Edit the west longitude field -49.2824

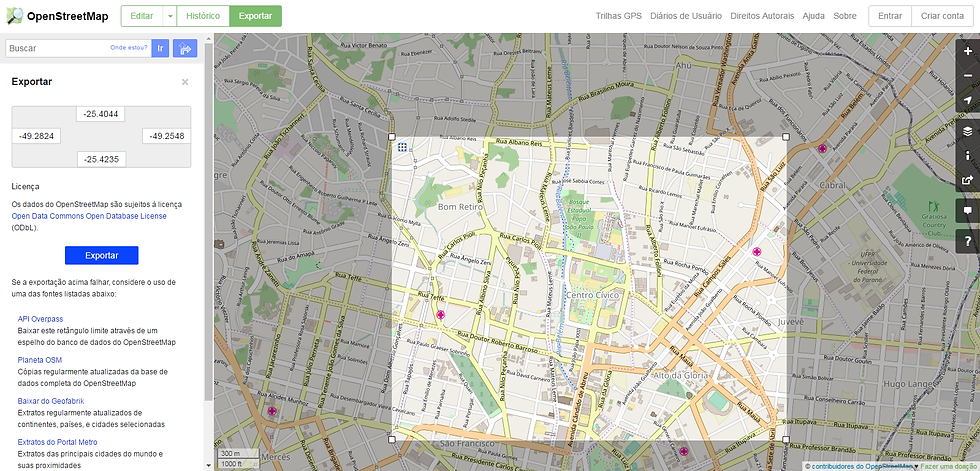tap(36, 136)
